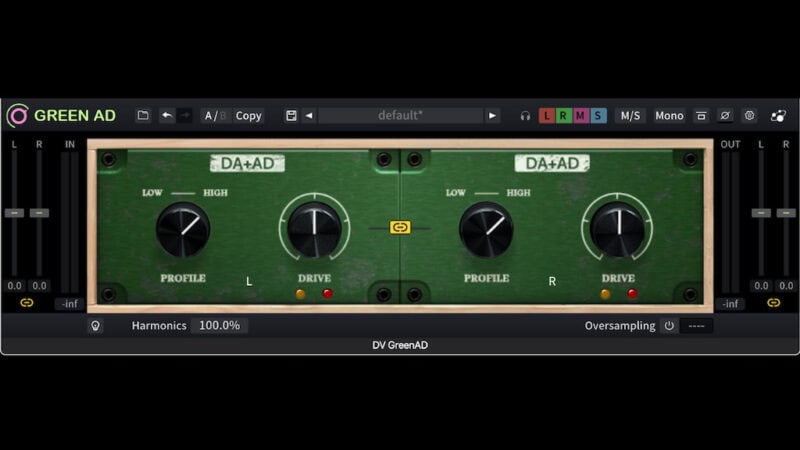The width and height of the screenshot is (800, 450).
Task: Click the input L fader handle
Action: click(14, 213)
